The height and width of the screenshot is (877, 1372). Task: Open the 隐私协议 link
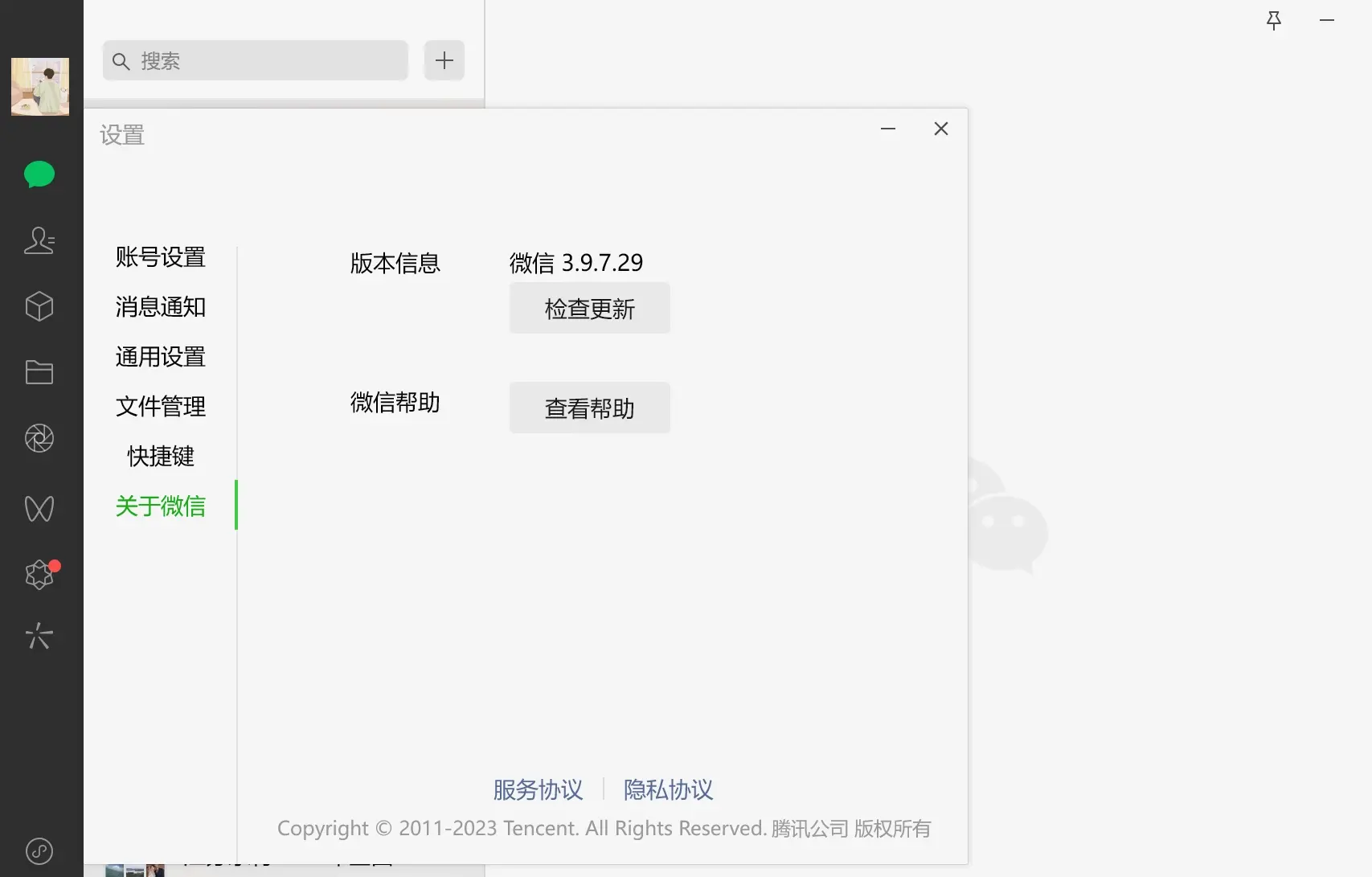tap(668, 789)
